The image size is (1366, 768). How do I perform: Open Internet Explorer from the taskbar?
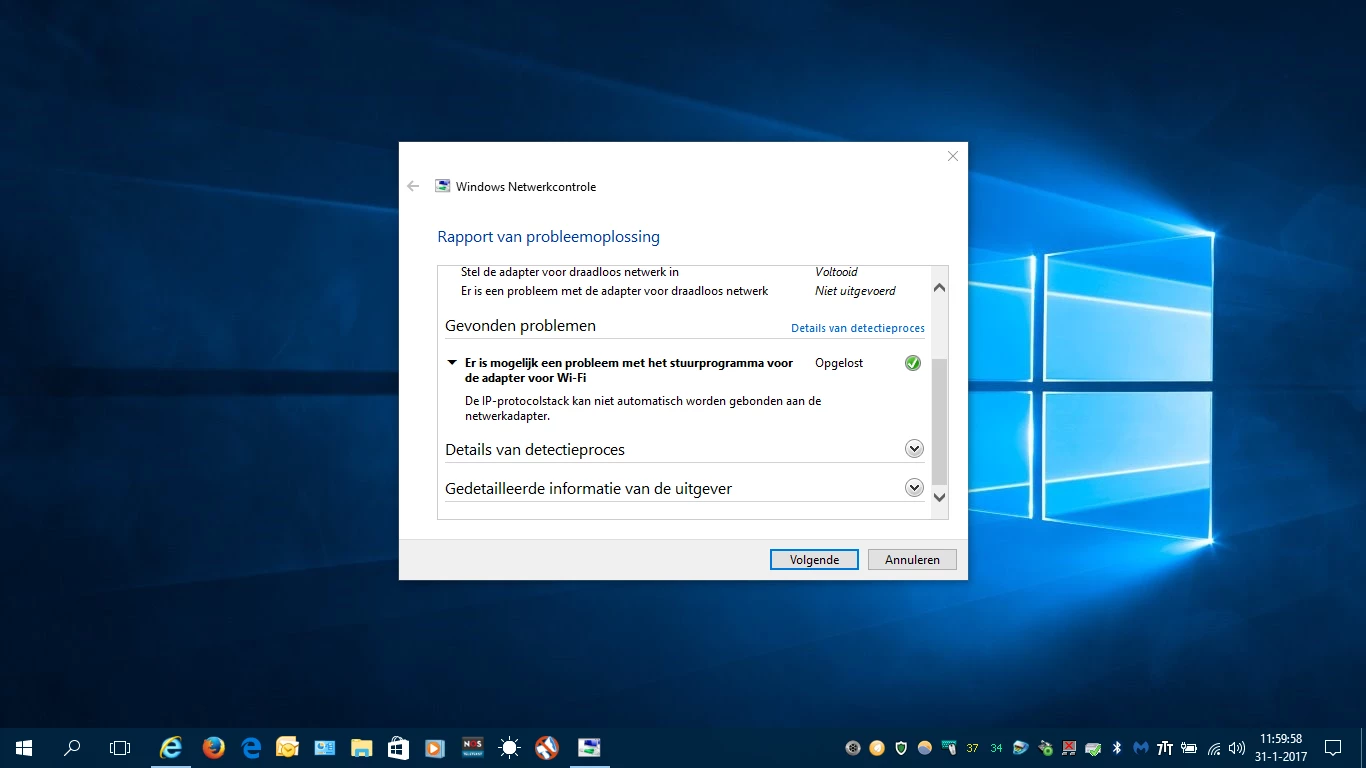(x=172, y=747)
